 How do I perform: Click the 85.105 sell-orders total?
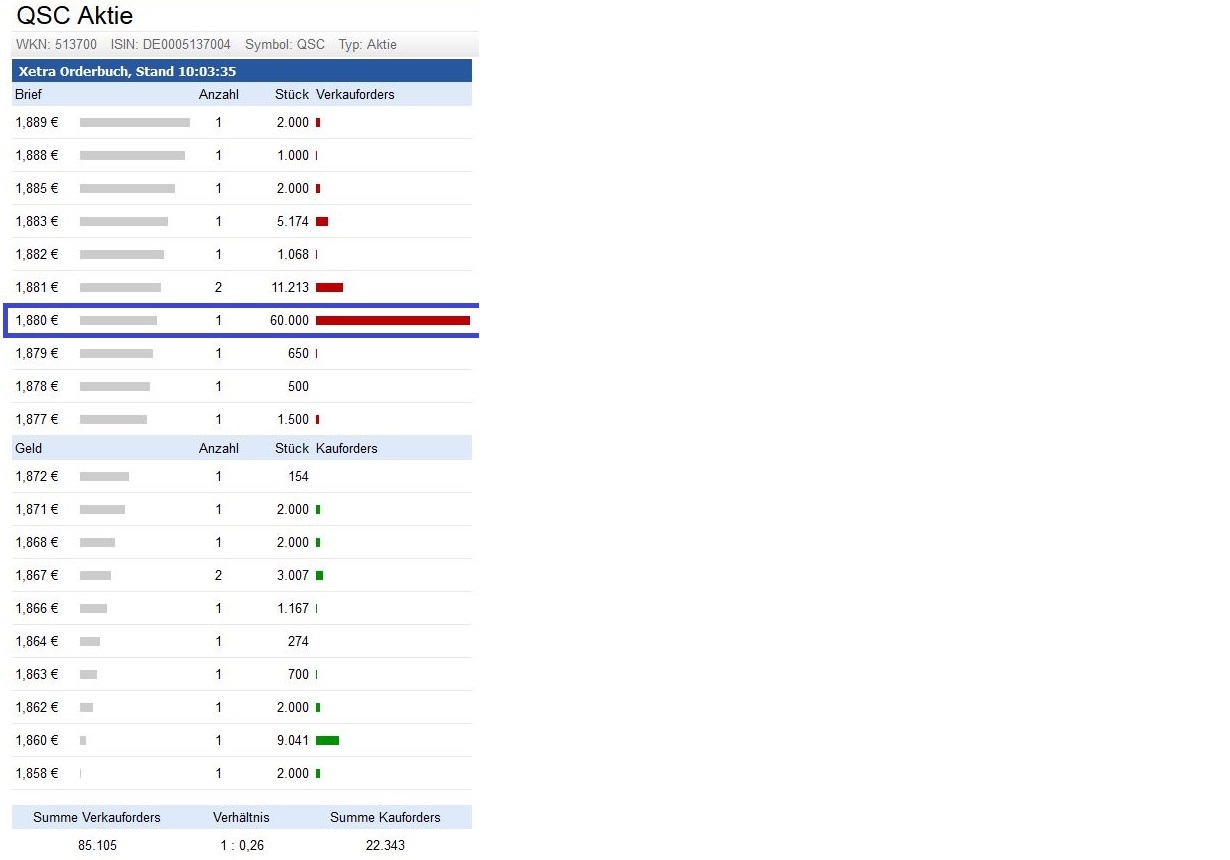pos(97,846)
